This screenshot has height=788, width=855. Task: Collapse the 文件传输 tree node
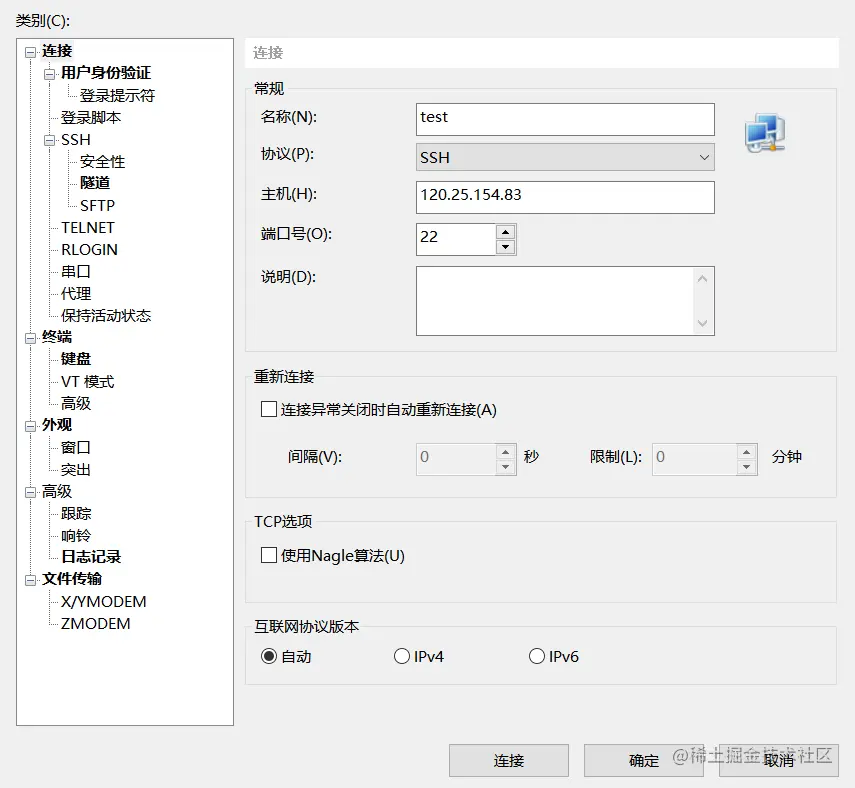(29, 579)
